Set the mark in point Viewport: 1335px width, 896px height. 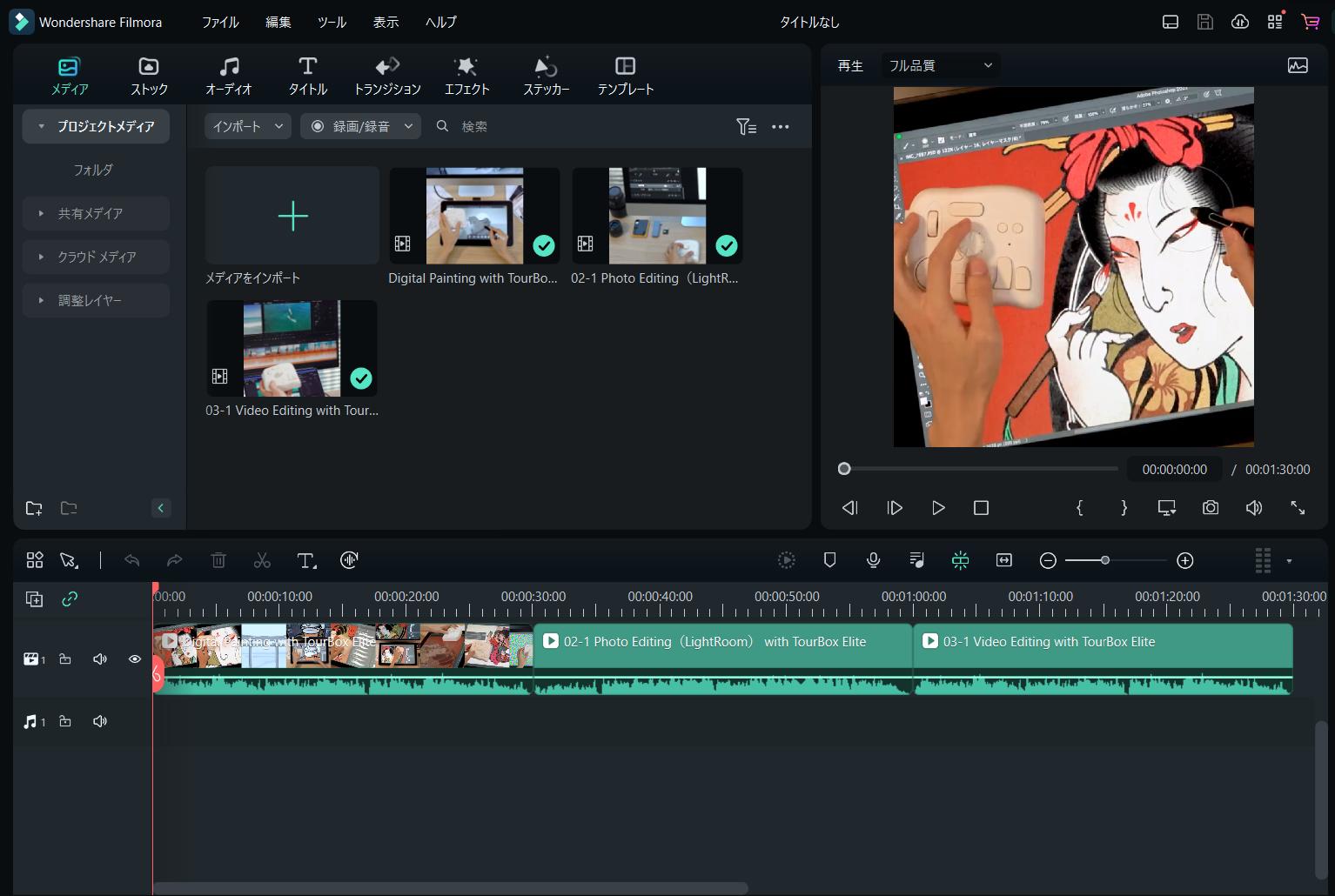[x=1080, y=508]
